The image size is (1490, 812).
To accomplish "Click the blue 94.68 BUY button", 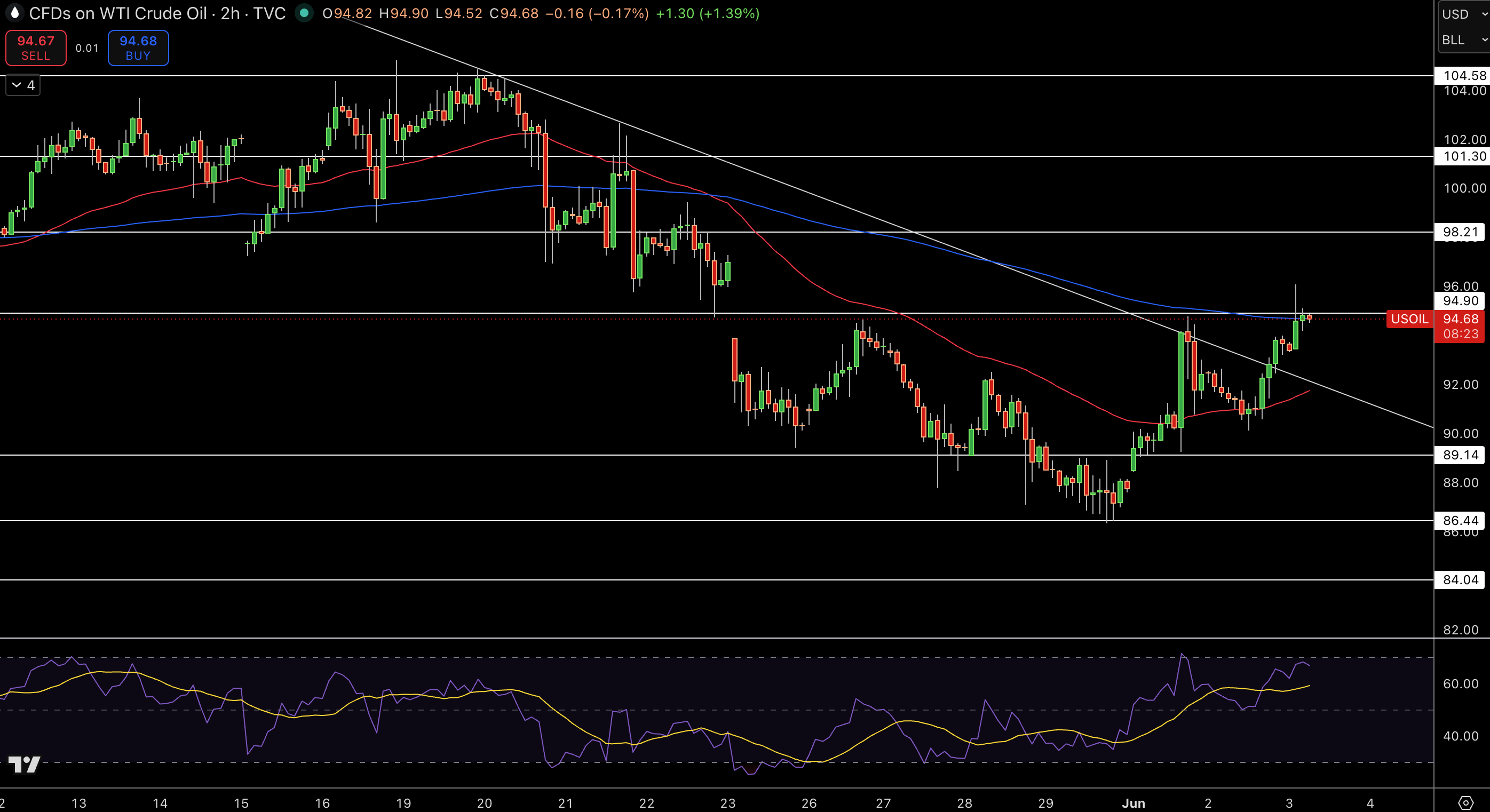I will (x=138, y=48).
